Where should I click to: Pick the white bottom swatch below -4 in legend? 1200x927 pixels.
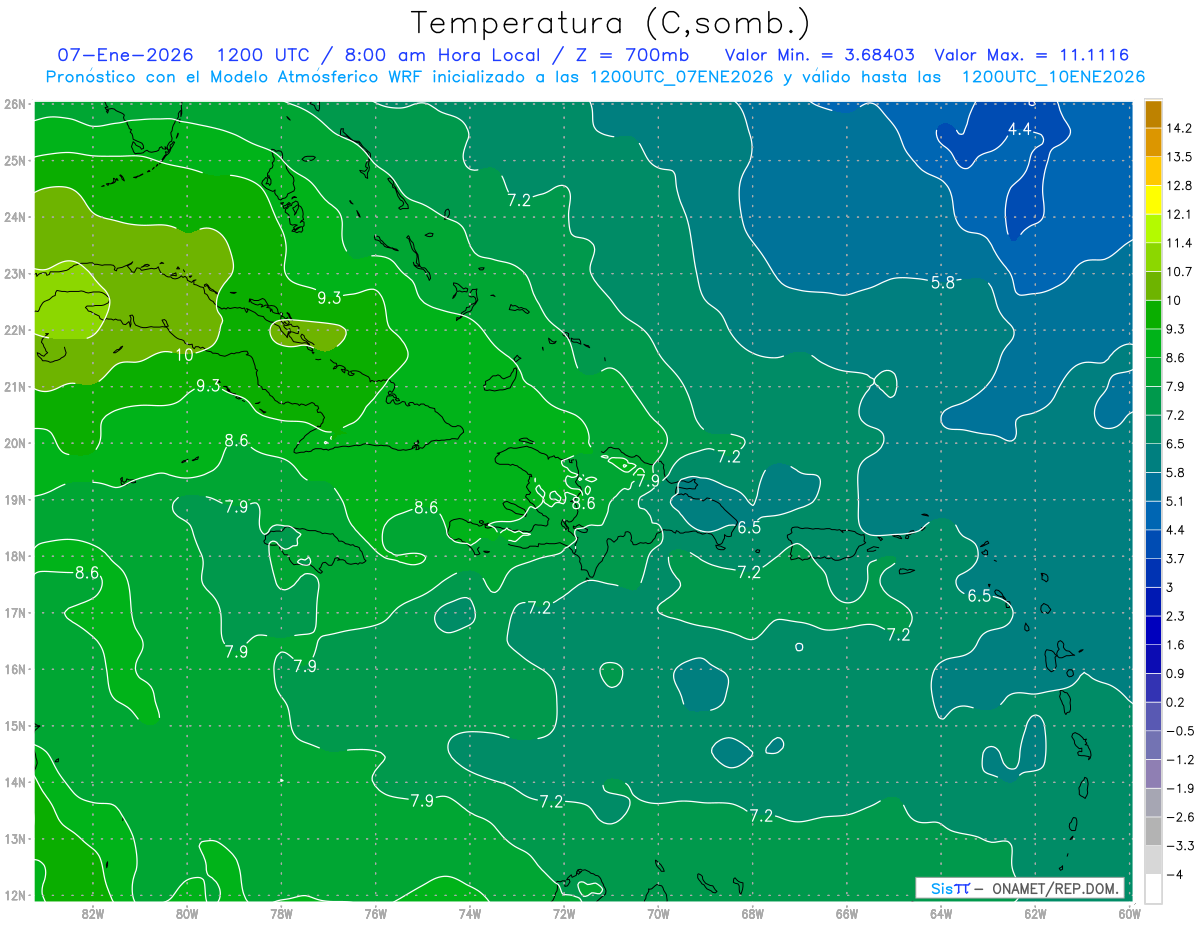(1153, 889)
